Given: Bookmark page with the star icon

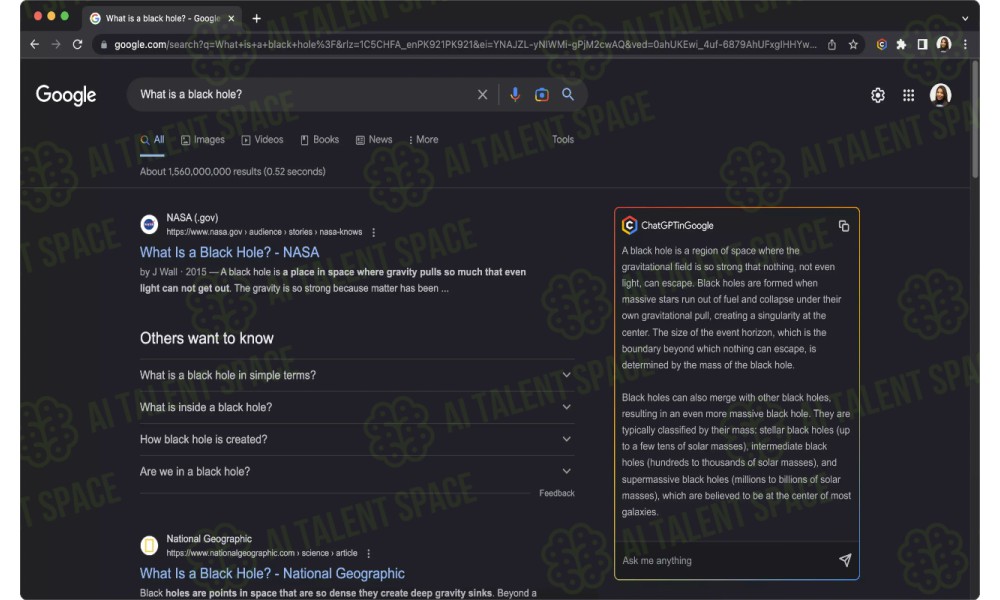Looking at the screenshot, I should [x=853, y=45].
